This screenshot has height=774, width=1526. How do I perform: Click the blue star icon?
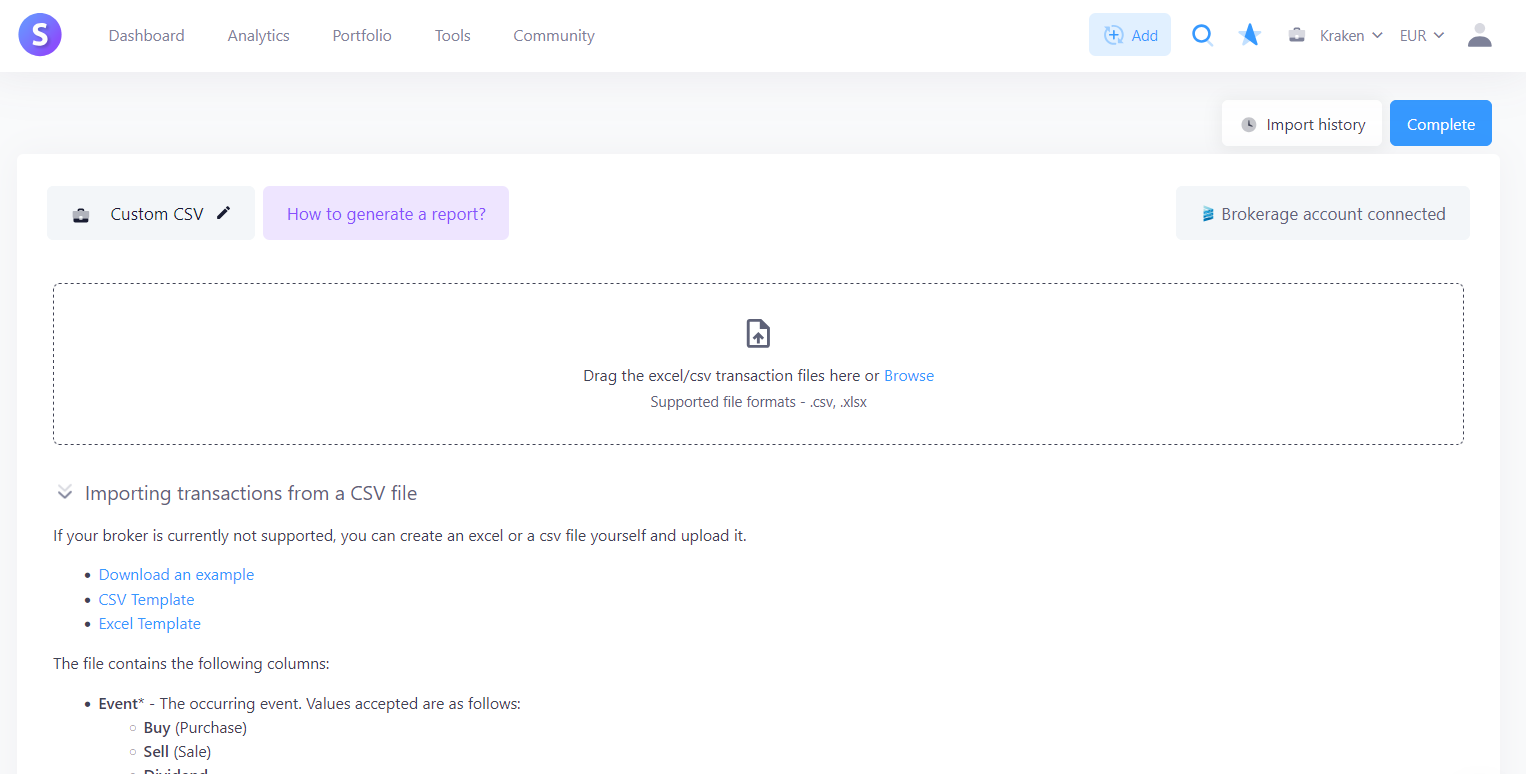click(x=1249, y=36)
